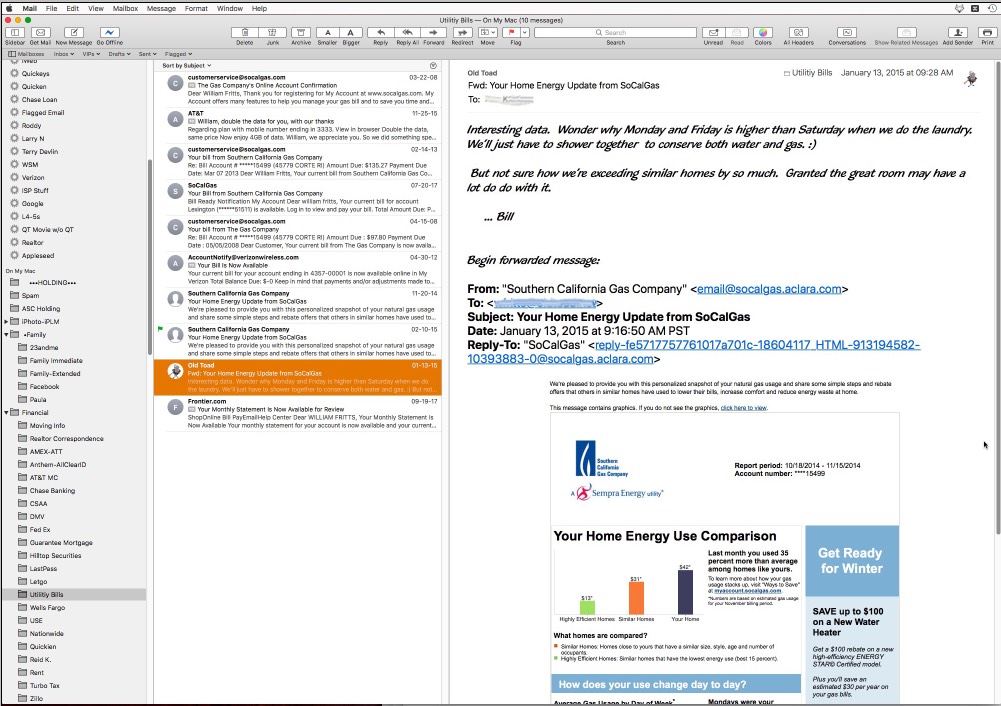Image resolution: width=1001 pixels, height=706 pixels.
Task: Reply to the selected email
Action: click(380, 33)
